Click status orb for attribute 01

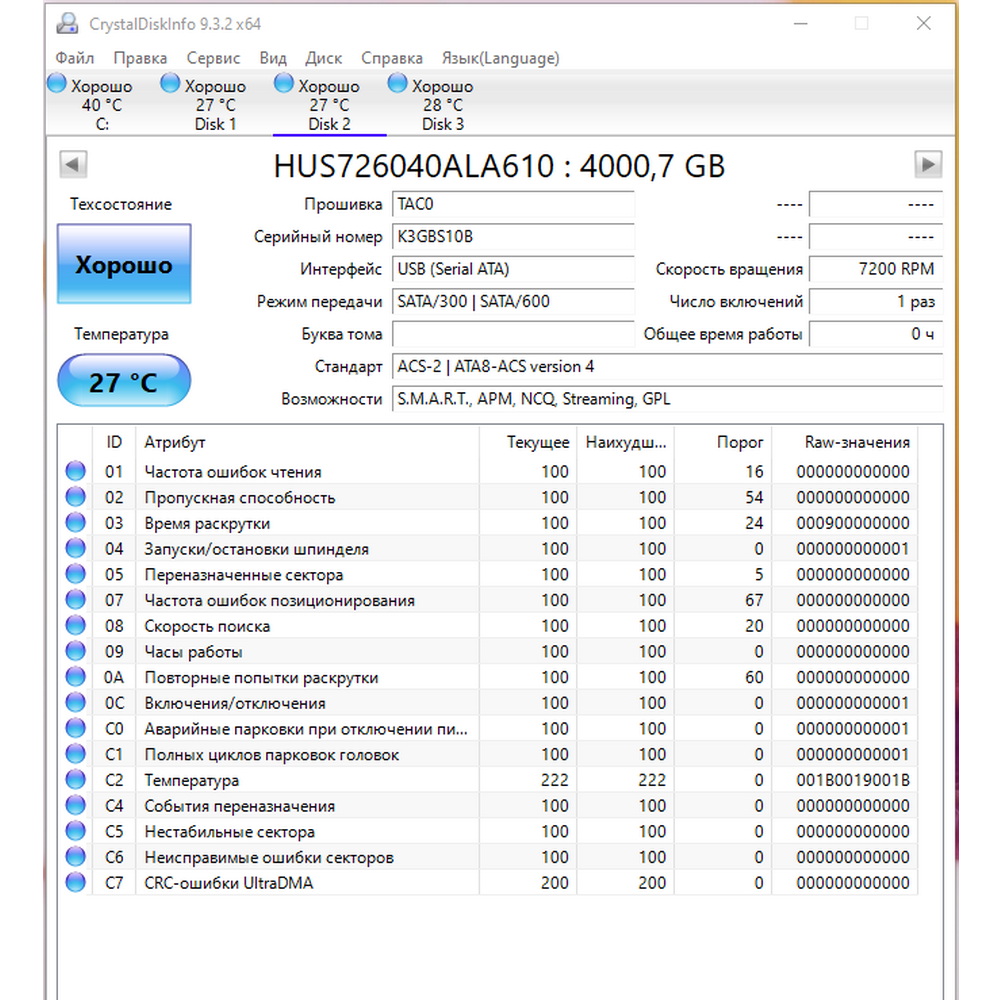pyautogui.click(x=75, y=471)
